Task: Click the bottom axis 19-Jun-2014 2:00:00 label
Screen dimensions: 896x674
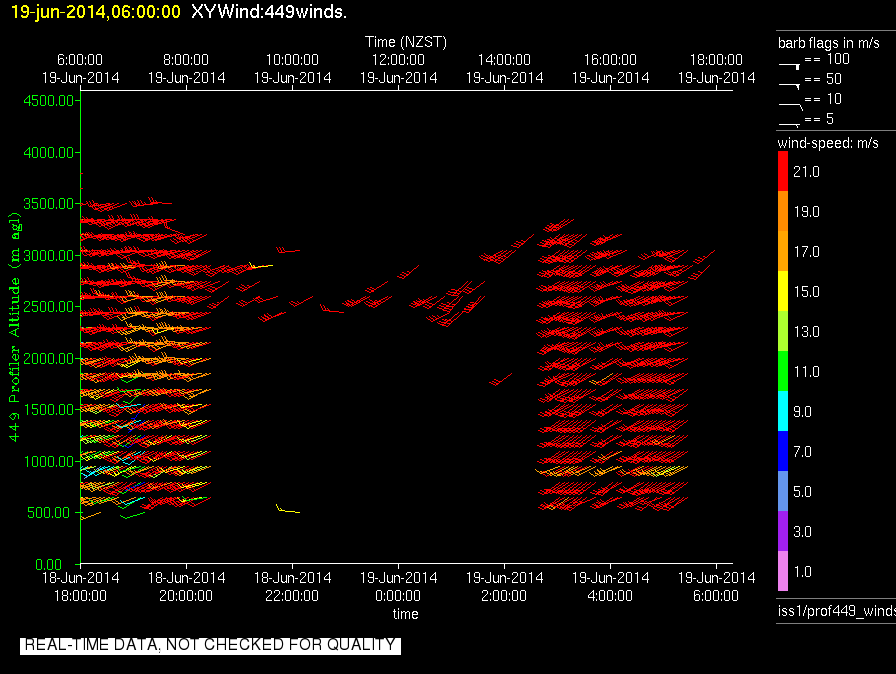Action: 504,587
